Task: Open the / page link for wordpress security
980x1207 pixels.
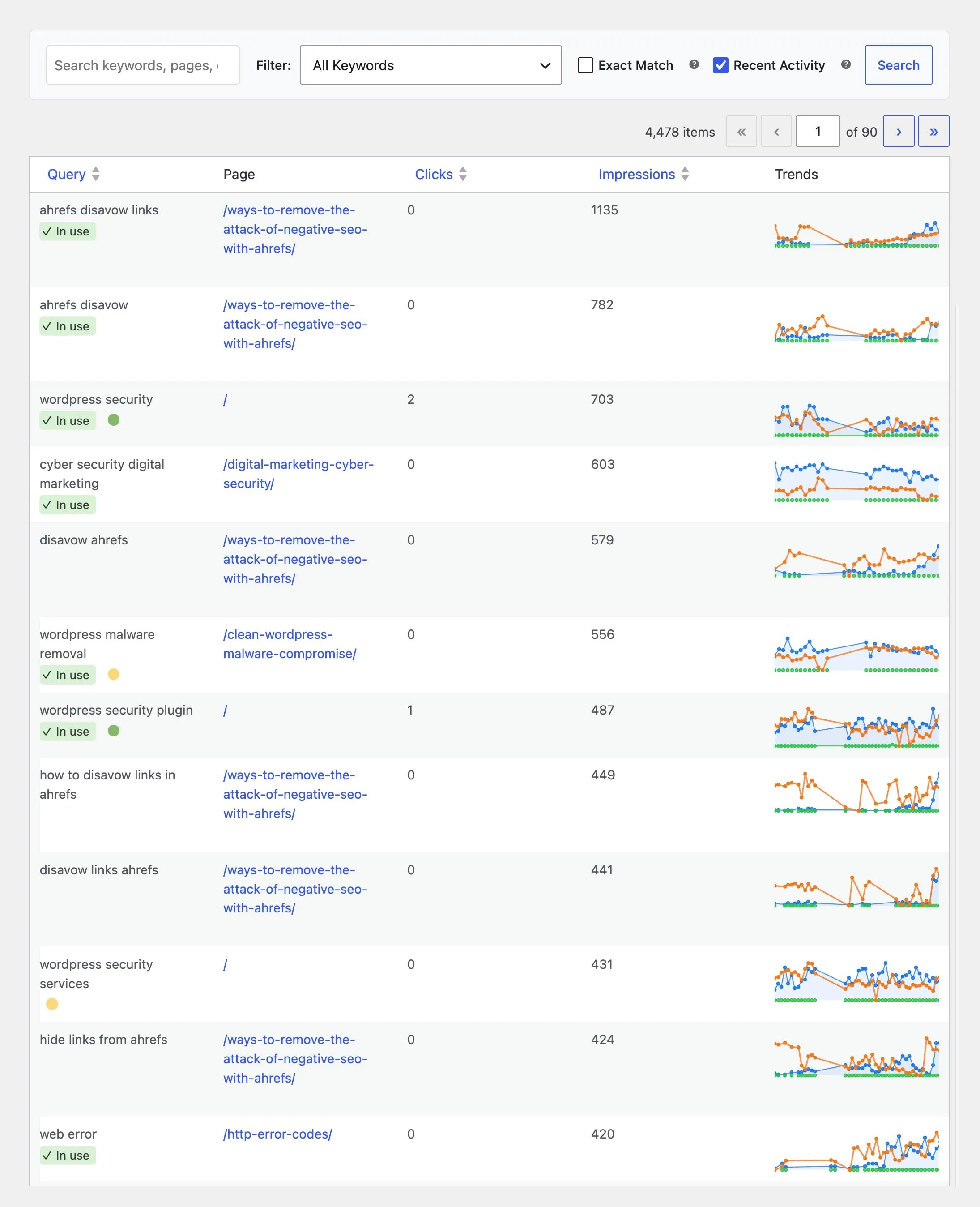Action: click(x=225, y=399)
